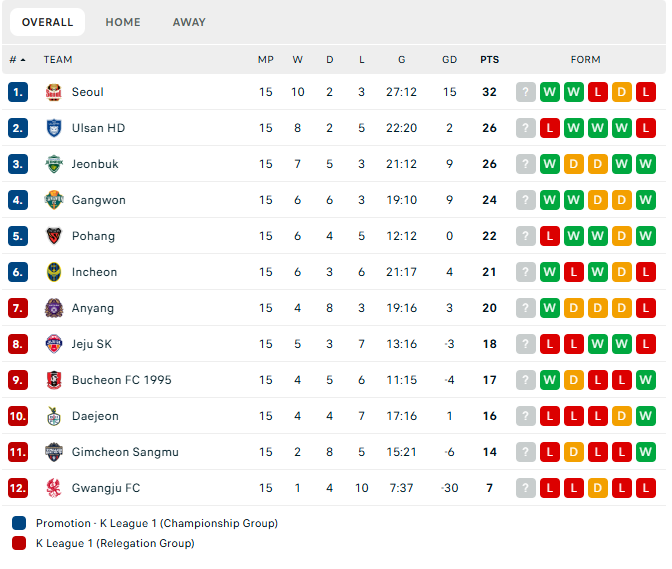This screenshot has width=672, height=569.
Task: Click the Ulsan HD shield logo
Action: pyautogui.click(x=54, y=128)
